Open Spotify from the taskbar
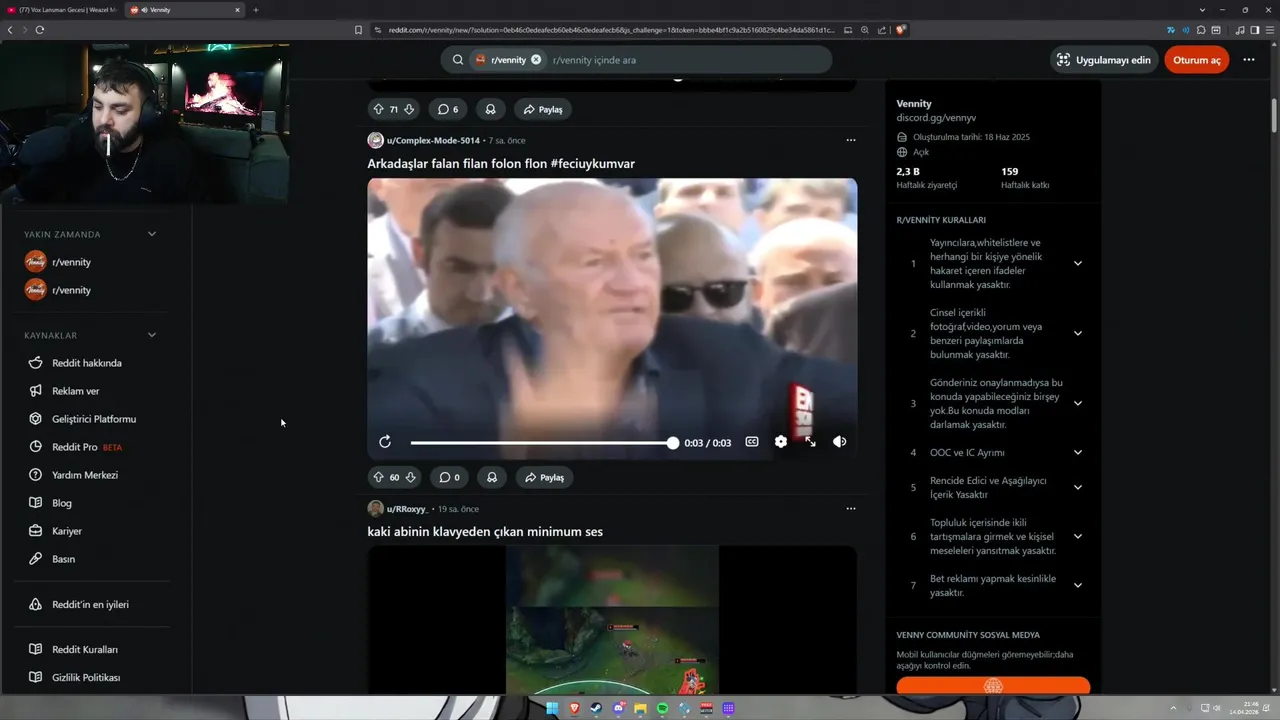 [x=662, y=708]
